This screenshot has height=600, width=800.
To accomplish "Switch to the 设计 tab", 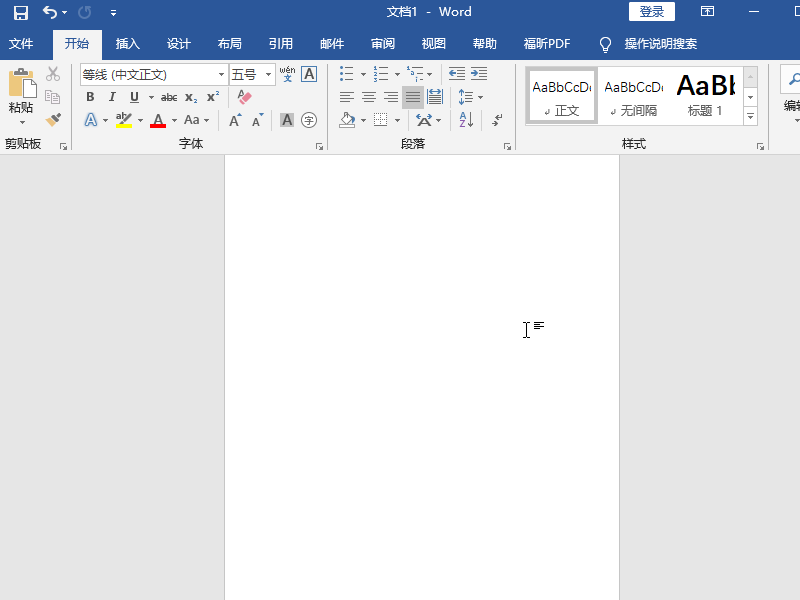I will (x=179, y=44).
